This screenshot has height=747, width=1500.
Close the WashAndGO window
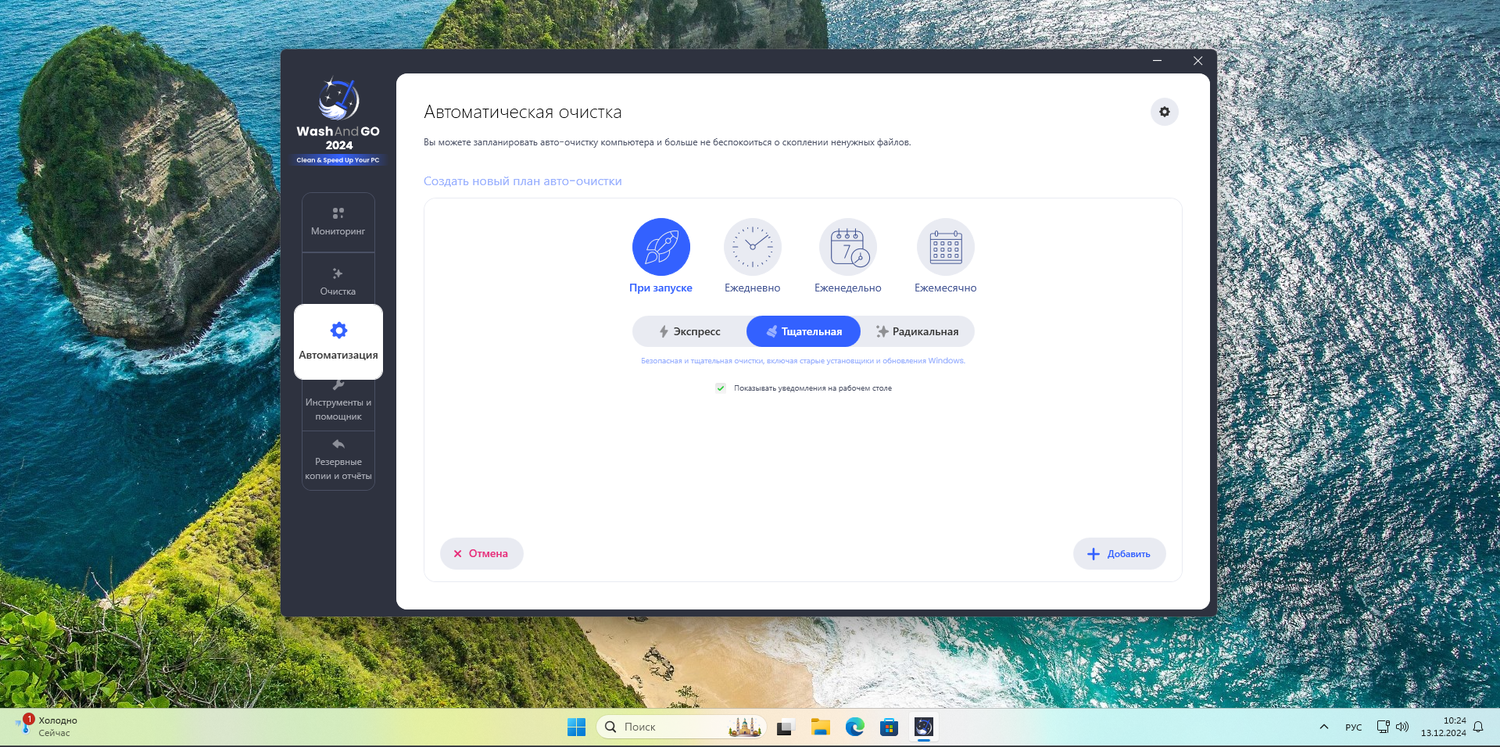1198,61
